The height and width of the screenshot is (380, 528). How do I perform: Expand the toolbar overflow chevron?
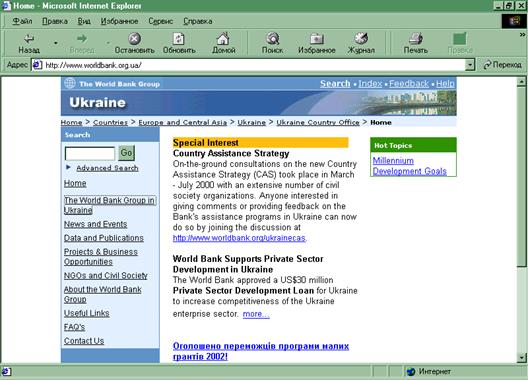point(522,34)
